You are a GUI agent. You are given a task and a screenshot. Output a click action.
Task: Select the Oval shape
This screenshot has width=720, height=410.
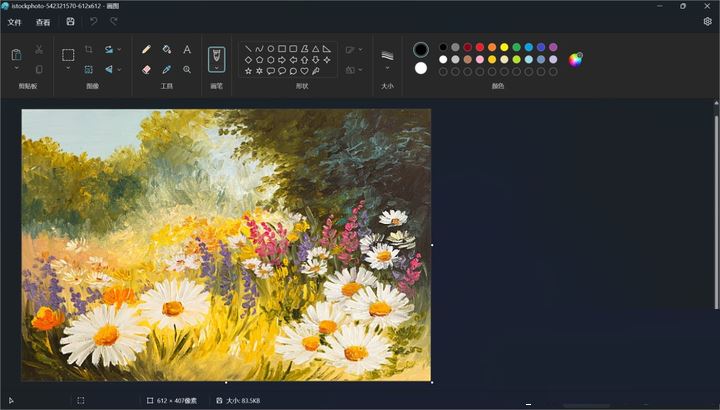point(270,49)
